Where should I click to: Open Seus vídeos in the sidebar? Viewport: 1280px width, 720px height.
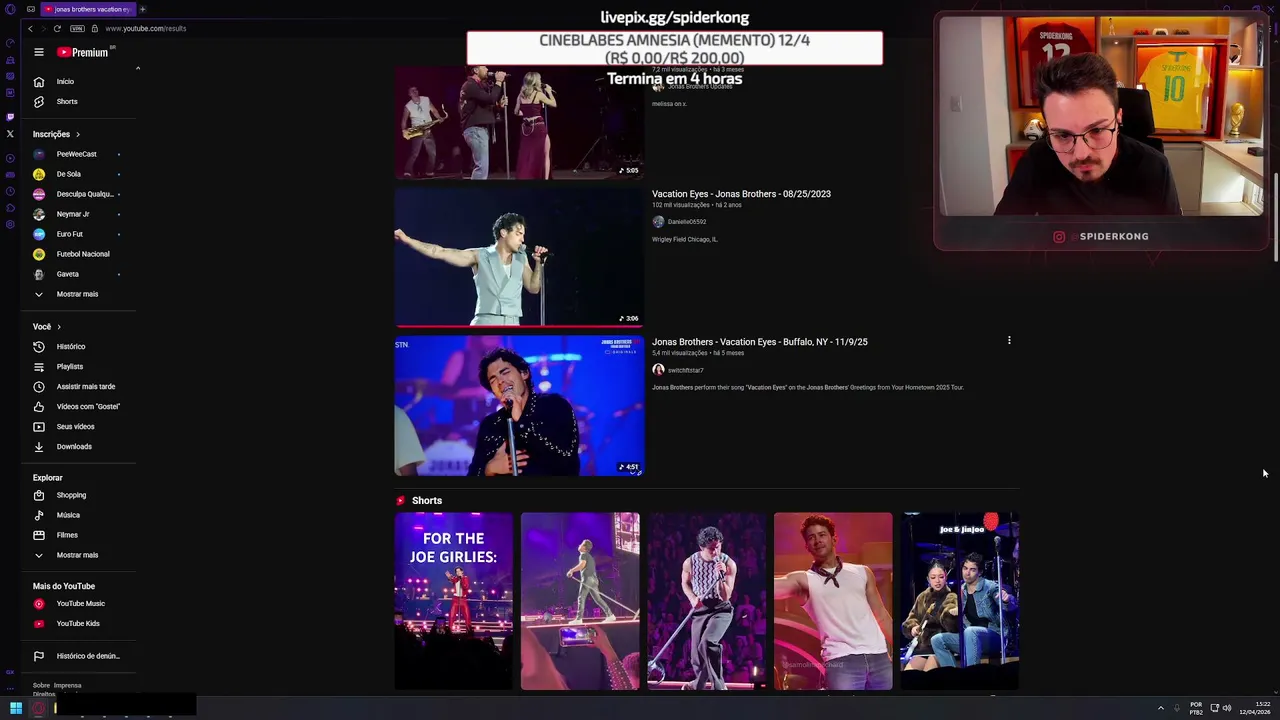click(75, 426)
